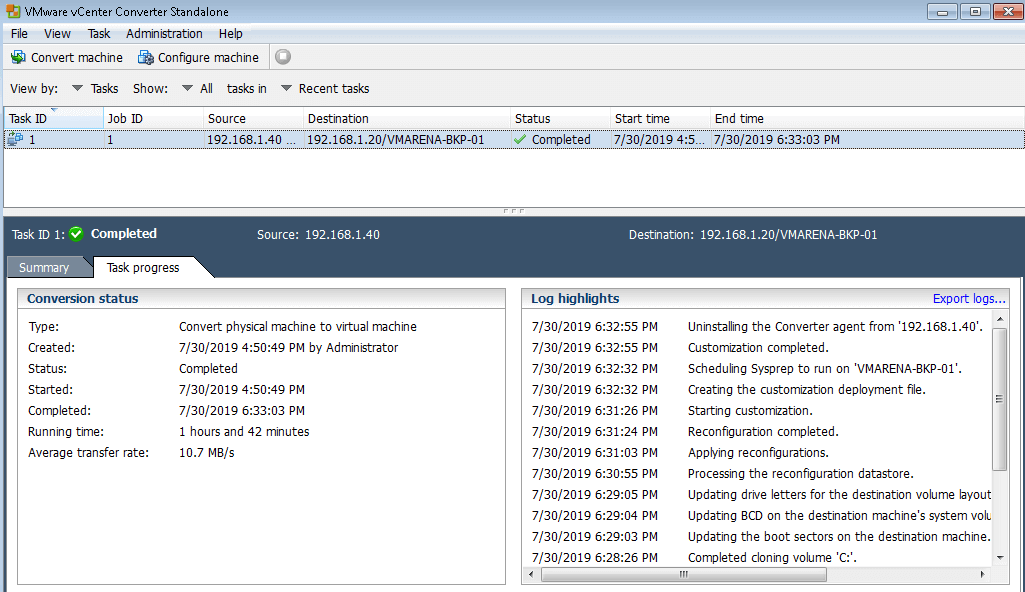Click log entry Starting customization.
The height and width of the screenshot is (592, 1025).
[x=750, y=410]
